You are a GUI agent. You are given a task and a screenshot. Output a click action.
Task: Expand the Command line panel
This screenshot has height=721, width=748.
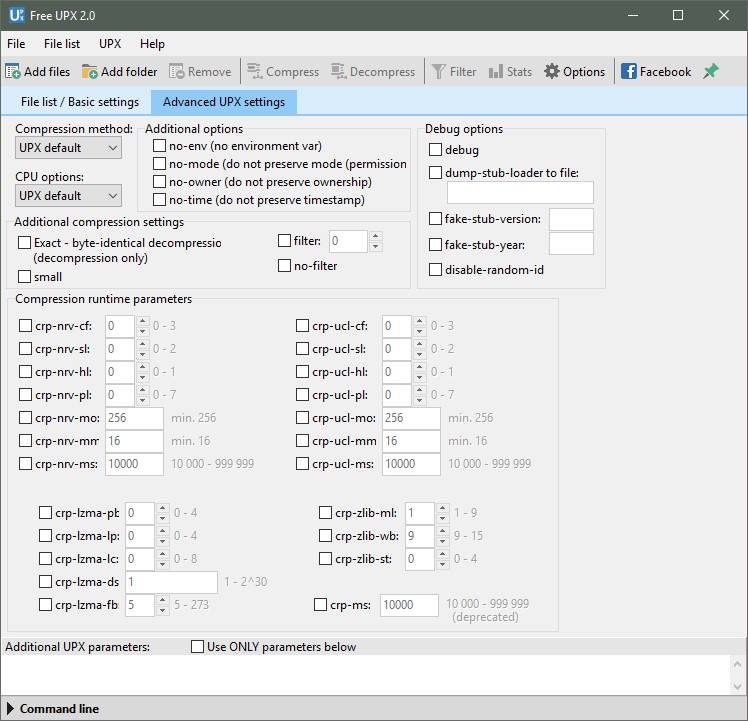[x=11, y=709]
